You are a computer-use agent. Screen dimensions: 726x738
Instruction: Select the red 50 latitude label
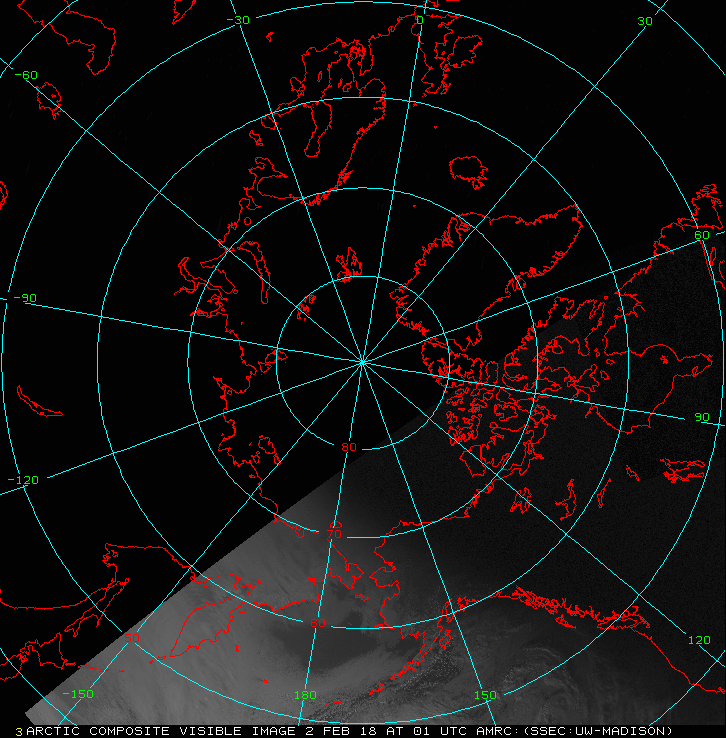point(132,638)
